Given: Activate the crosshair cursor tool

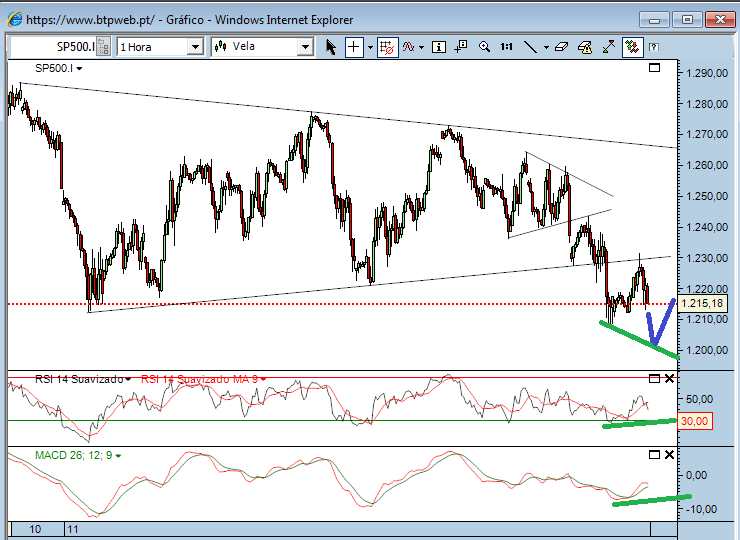Looking at the screenshot, I should pyautogui.click(x=354, y=47).
